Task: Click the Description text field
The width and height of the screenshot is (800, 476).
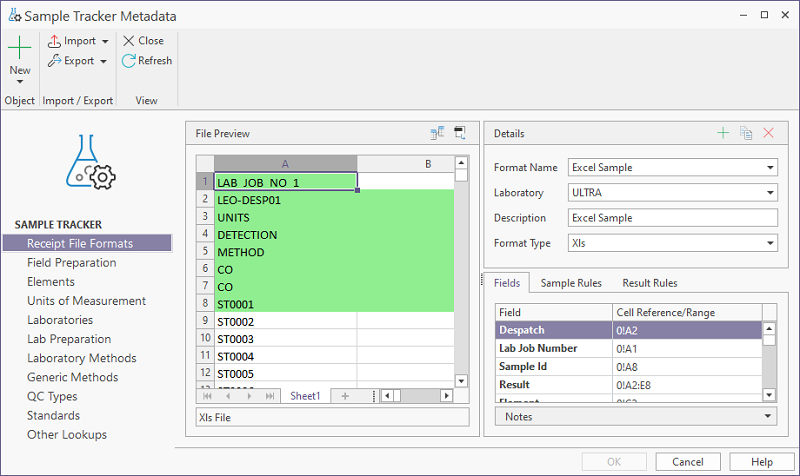Action: coord(672,218)
